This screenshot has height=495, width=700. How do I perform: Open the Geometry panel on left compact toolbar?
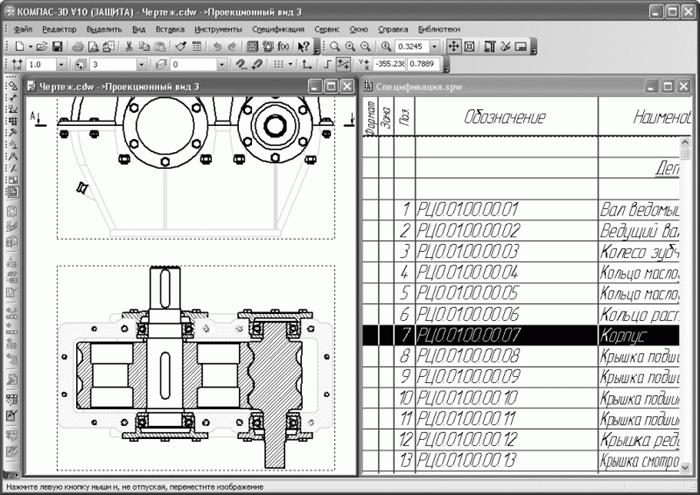tap(13, 86)
